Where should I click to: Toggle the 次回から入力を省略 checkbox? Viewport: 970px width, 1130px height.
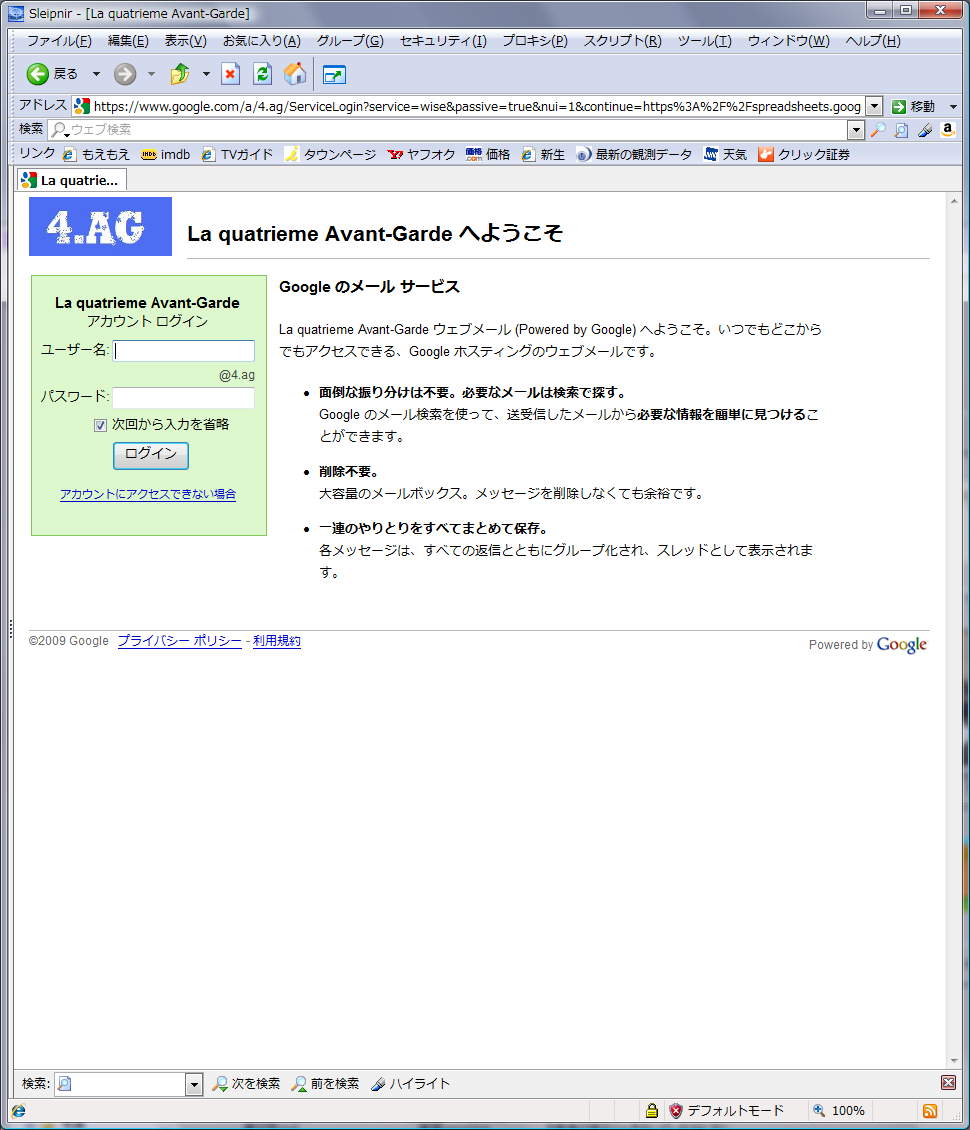tap(100, 425)
